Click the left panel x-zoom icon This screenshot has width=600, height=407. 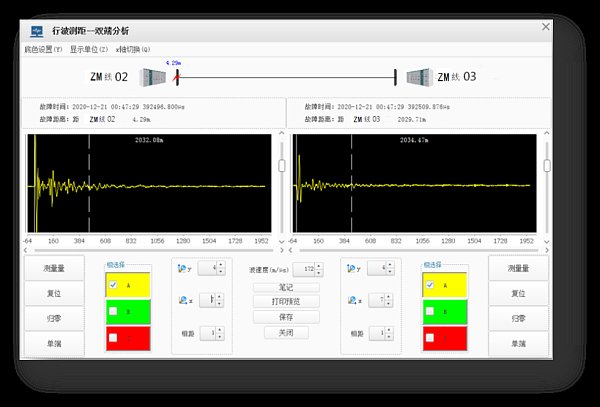tap(180, 300)
